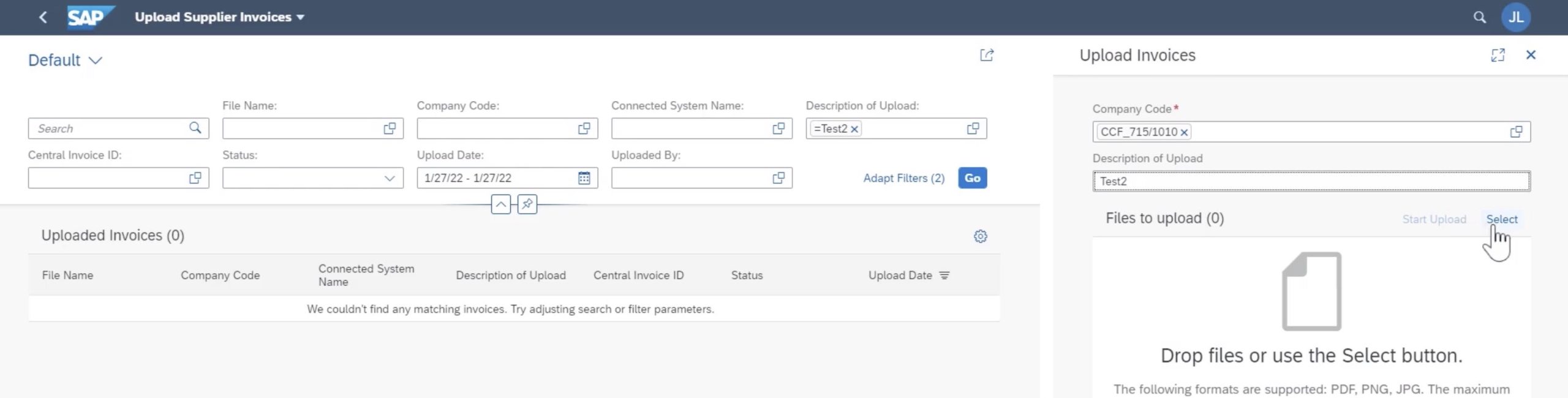The width and height of the screenshot is (1568, 398).
Task: Remove the CCF_715/1010 company code token
Action: coord(1184,132)
